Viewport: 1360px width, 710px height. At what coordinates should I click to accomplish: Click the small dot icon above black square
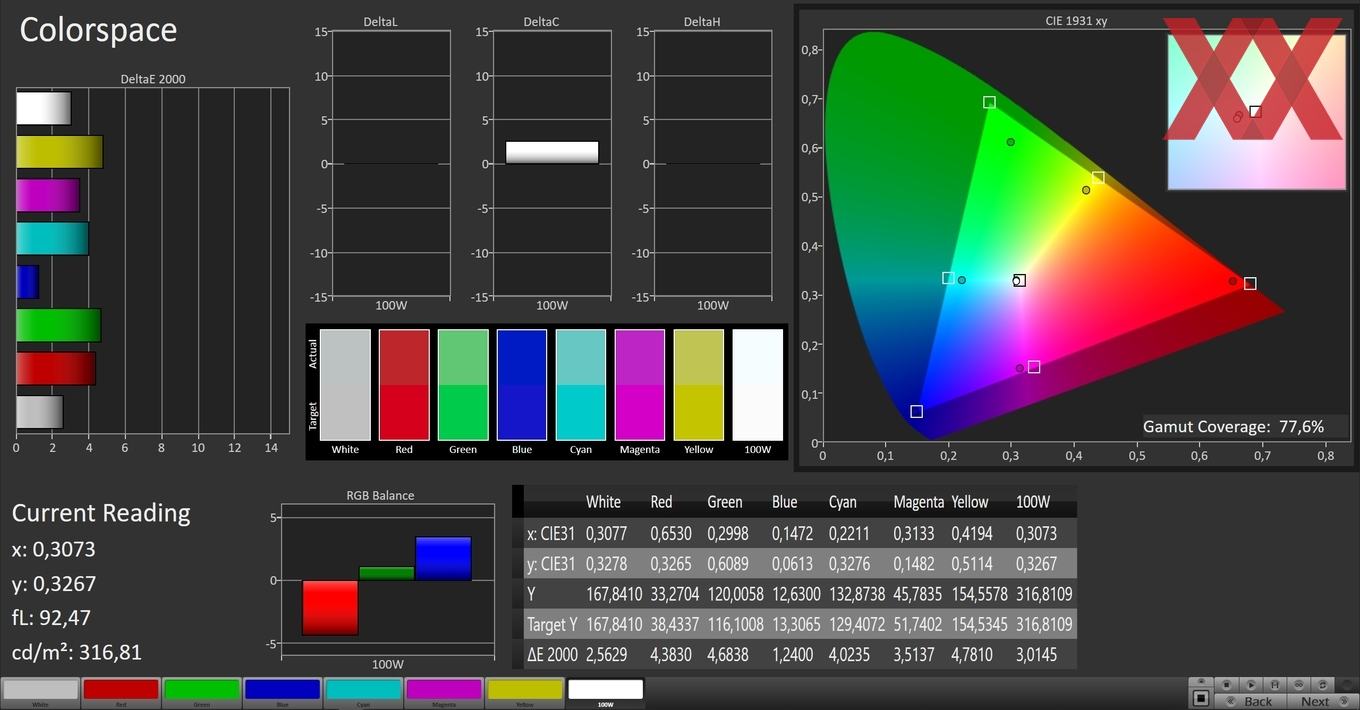[1201, 681]
